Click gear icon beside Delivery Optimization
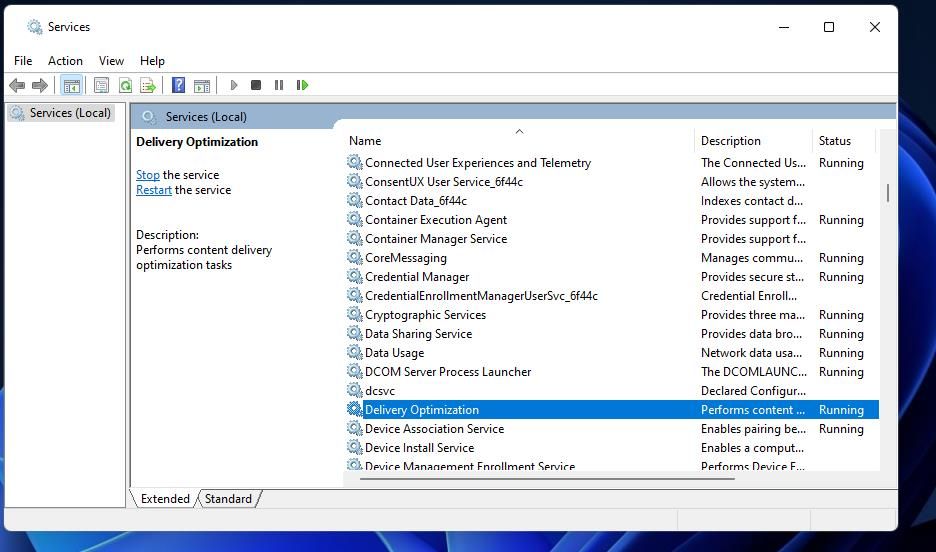This screenshot has height=552, width=936. coord(355,409)
